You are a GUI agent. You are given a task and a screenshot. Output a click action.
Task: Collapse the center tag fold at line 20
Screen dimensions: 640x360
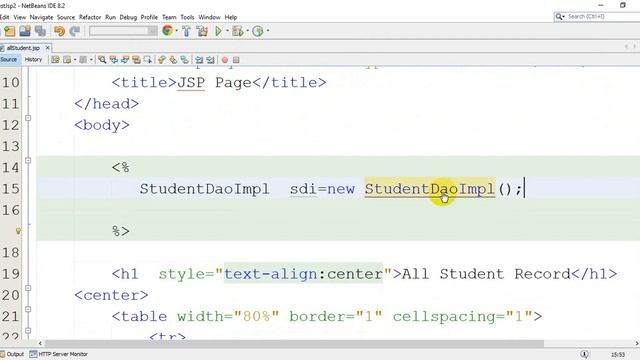click(x=28, y=288)
